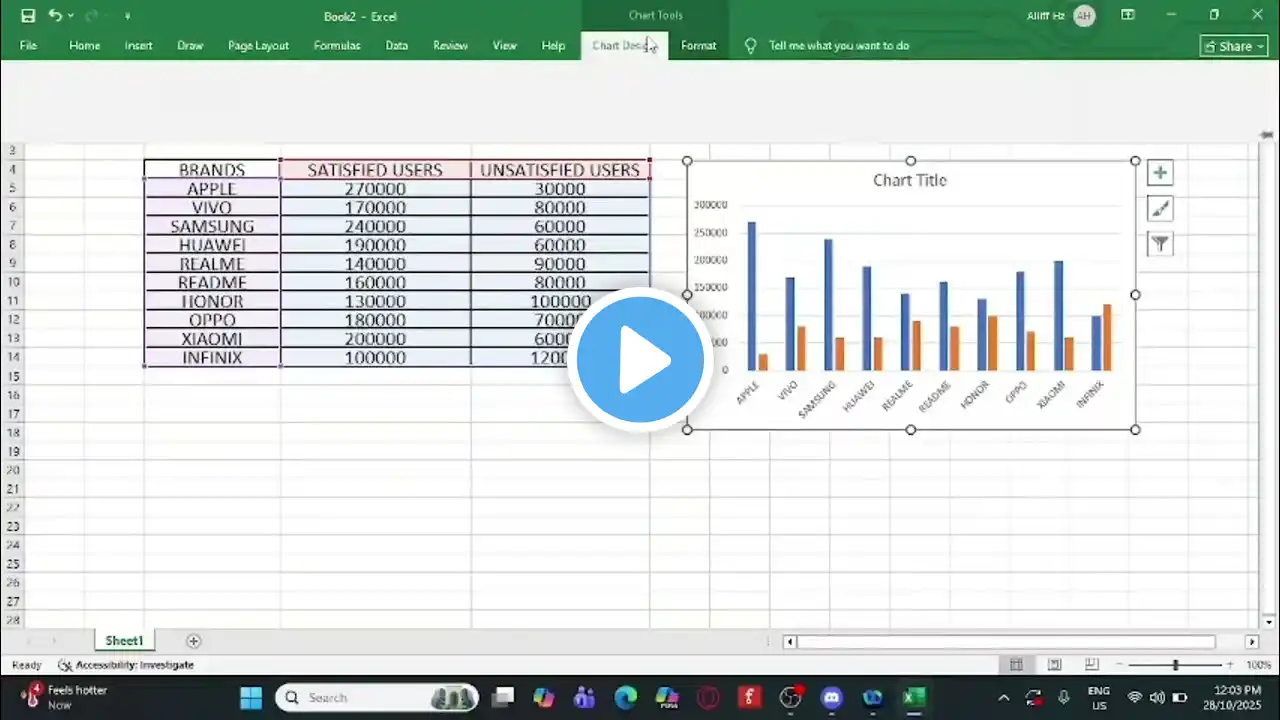Open the microphone tray icon
Viewport: 1280px width, 720px height.
(1064, 697)
